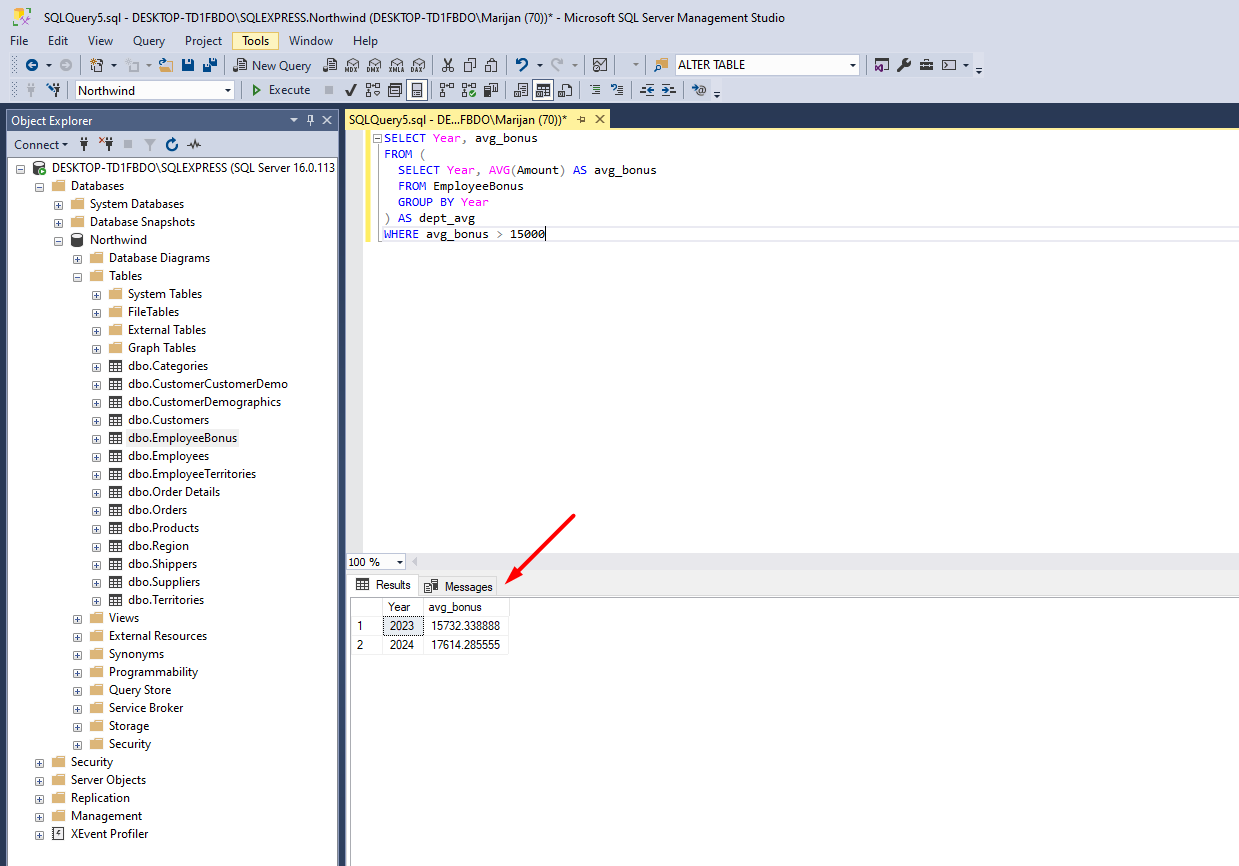This screenshot has height=866, width=1239.
Task: Expand the Programmability folder
Action: [78, 672]
